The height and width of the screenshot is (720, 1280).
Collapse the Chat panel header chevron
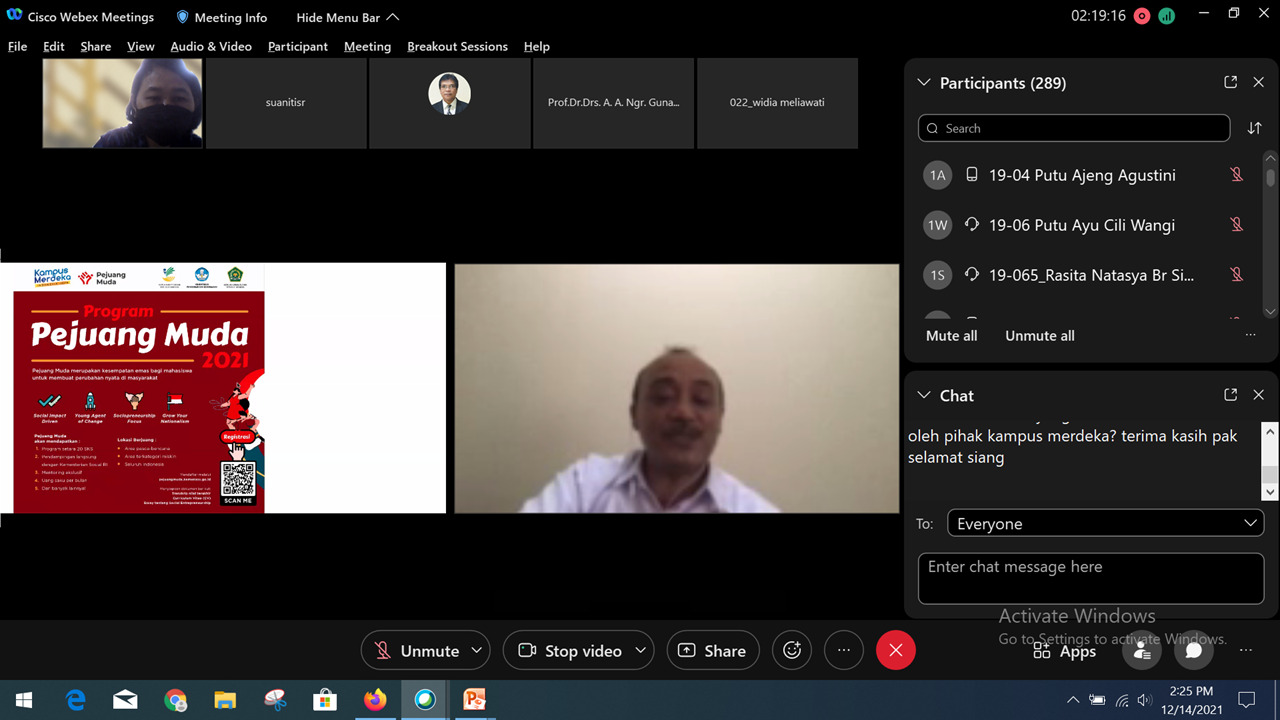[924, 395]
